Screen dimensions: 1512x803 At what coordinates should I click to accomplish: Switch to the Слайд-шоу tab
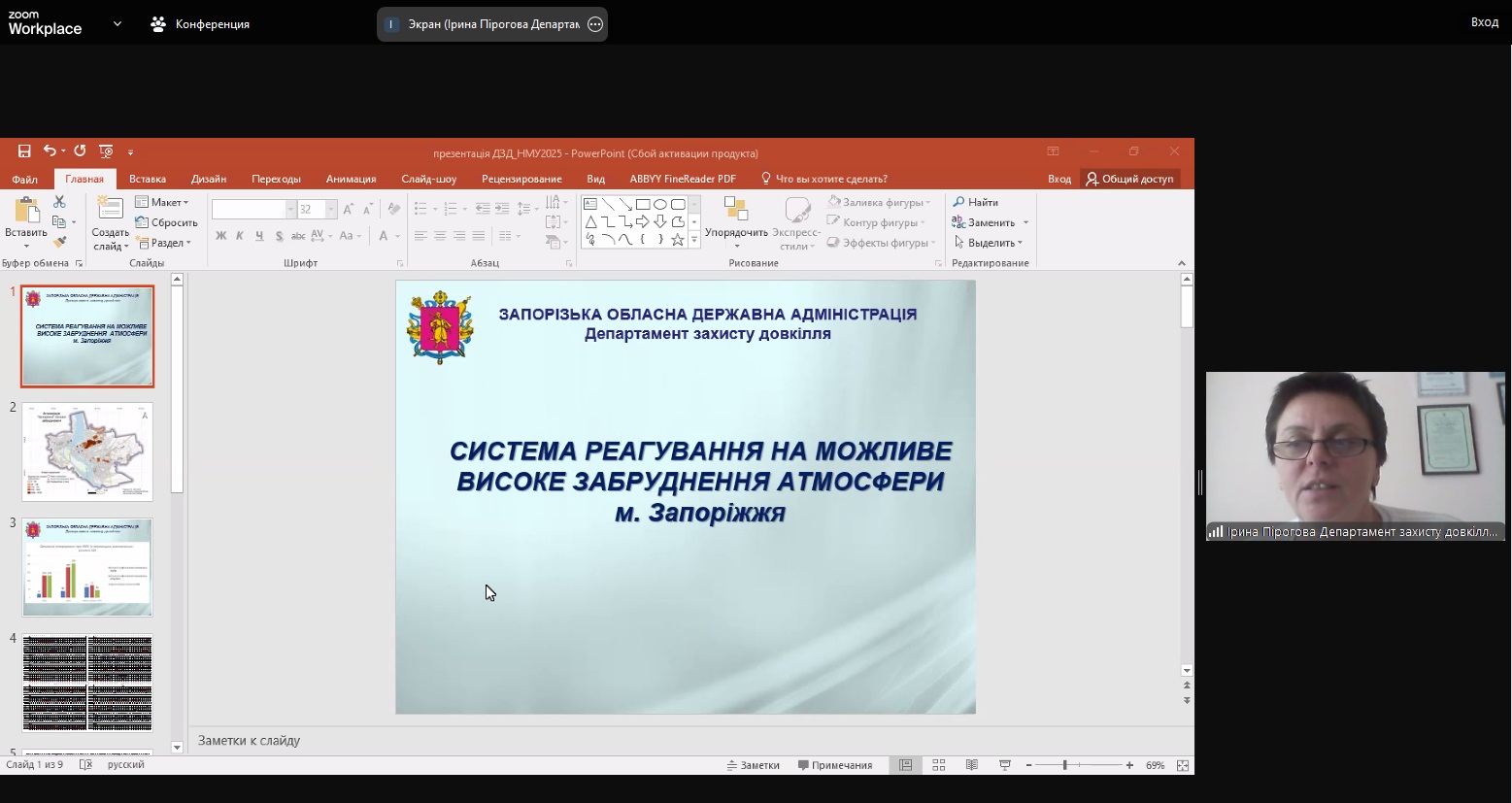(x=428, y=179)
